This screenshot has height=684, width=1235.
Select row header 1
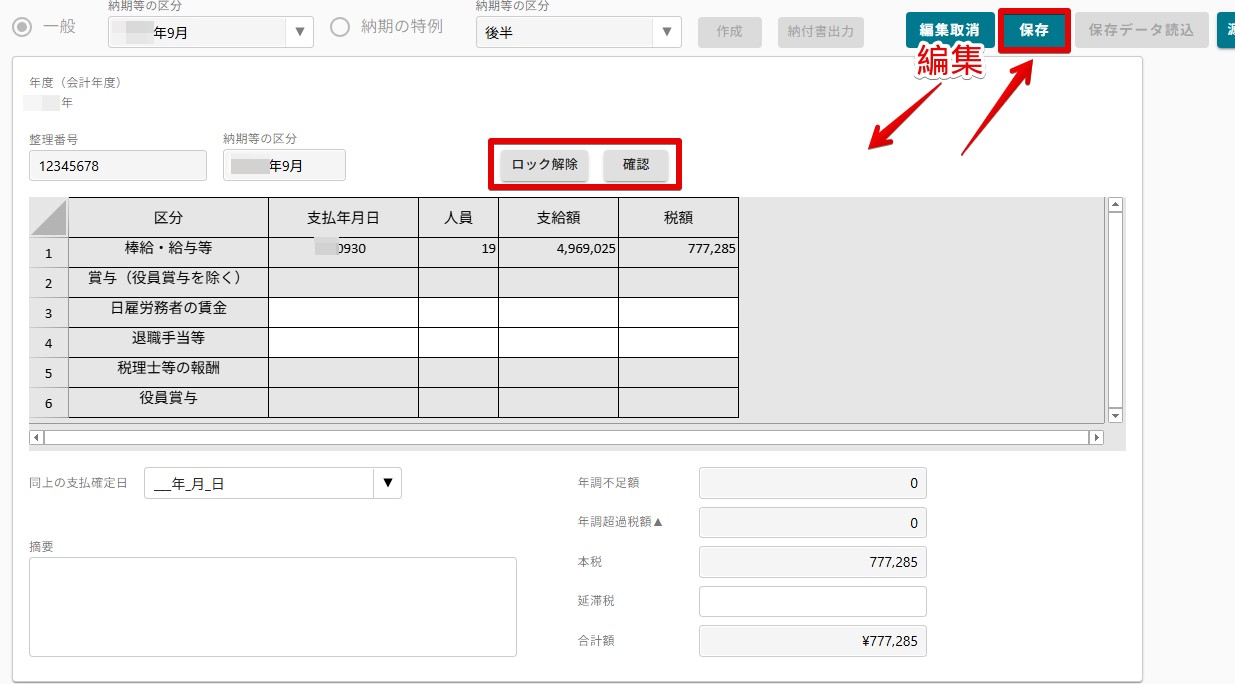49,252
